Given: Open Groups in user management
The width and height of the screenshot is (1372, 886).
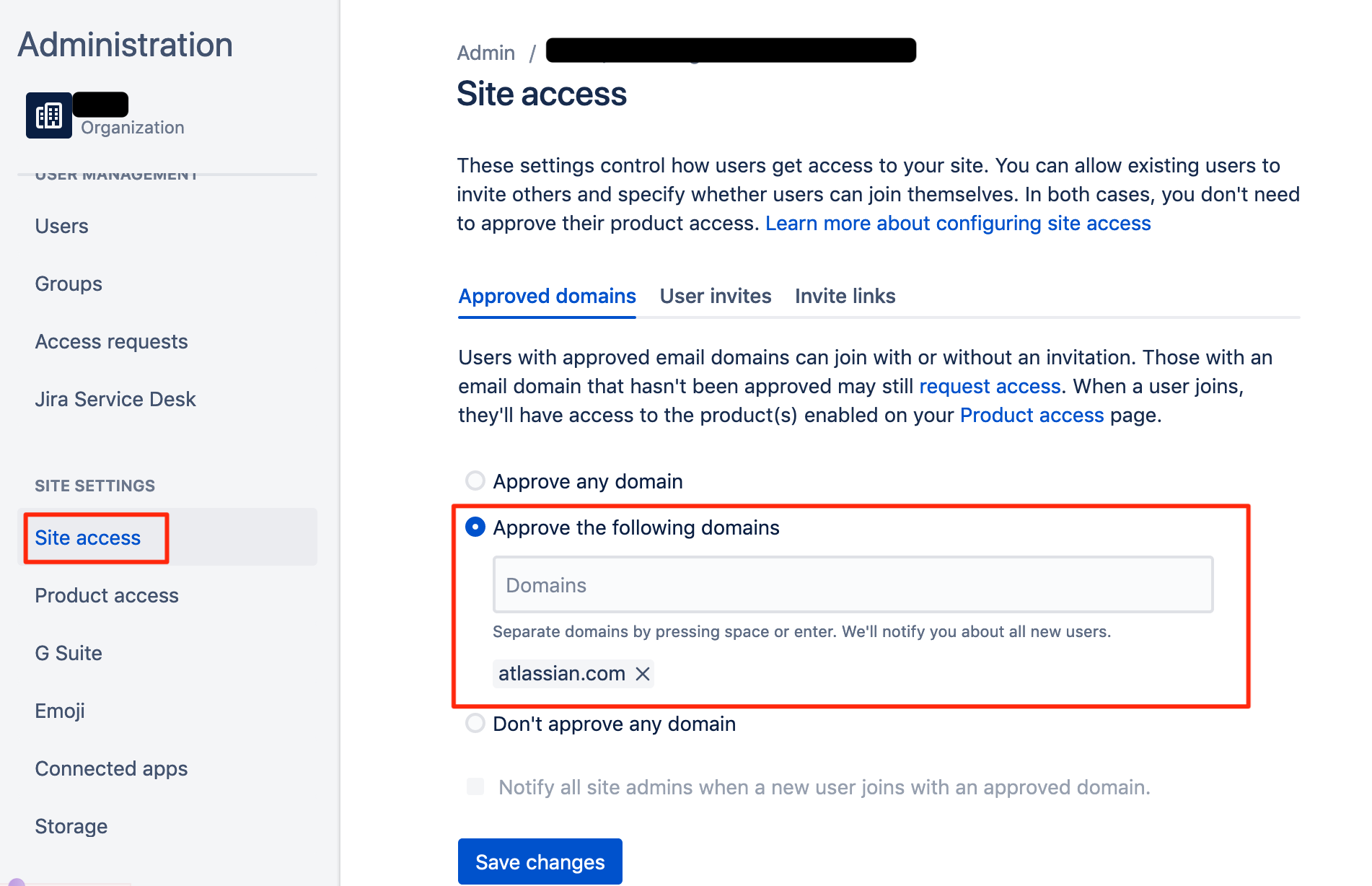Looking at the screenshot, I should pyautogui.click(x=69, y=284).
